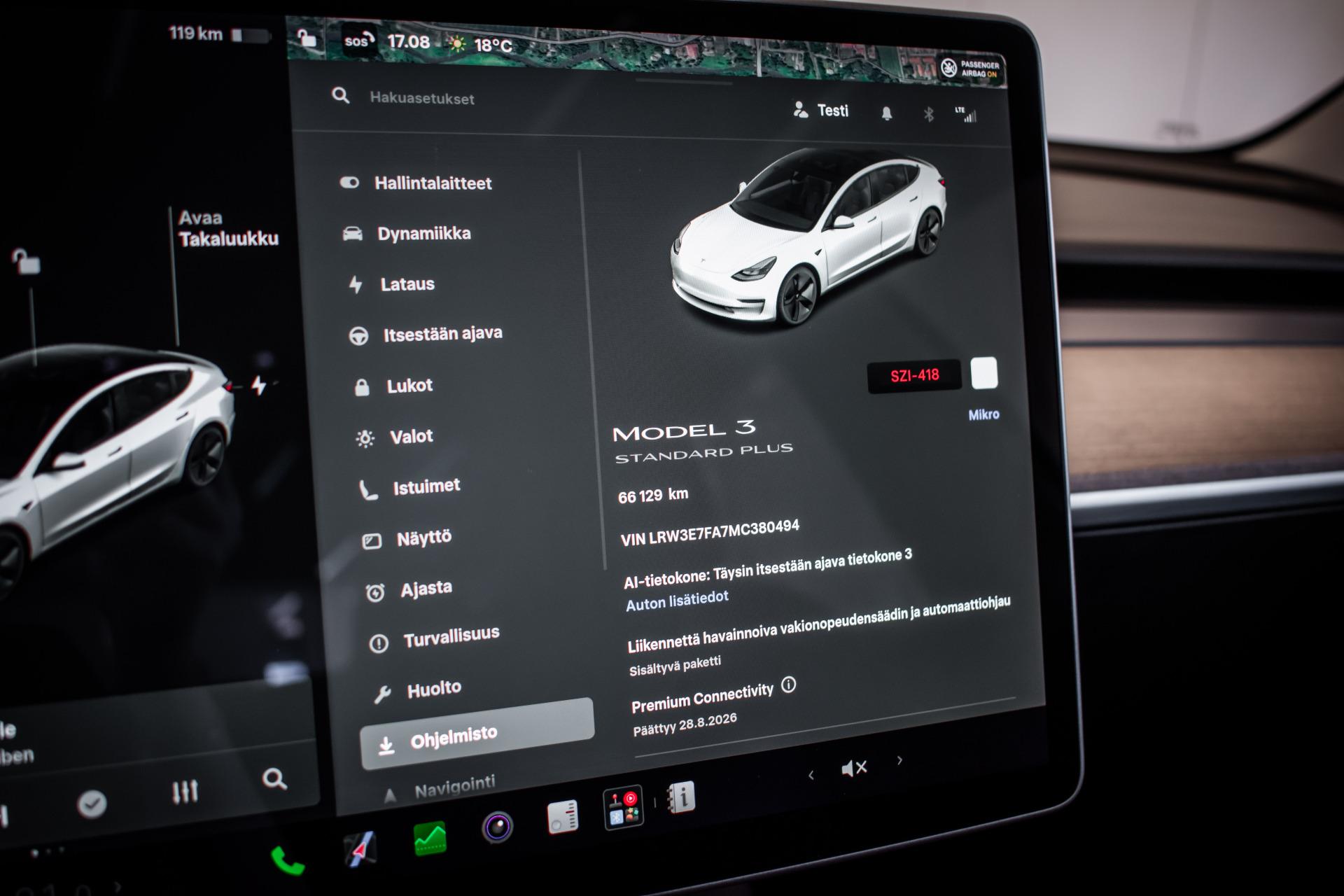Image resolution: width=1344 pixels, height=896 pixels.
Task: Open the Lataus charging settings
Action: (391, 284)
